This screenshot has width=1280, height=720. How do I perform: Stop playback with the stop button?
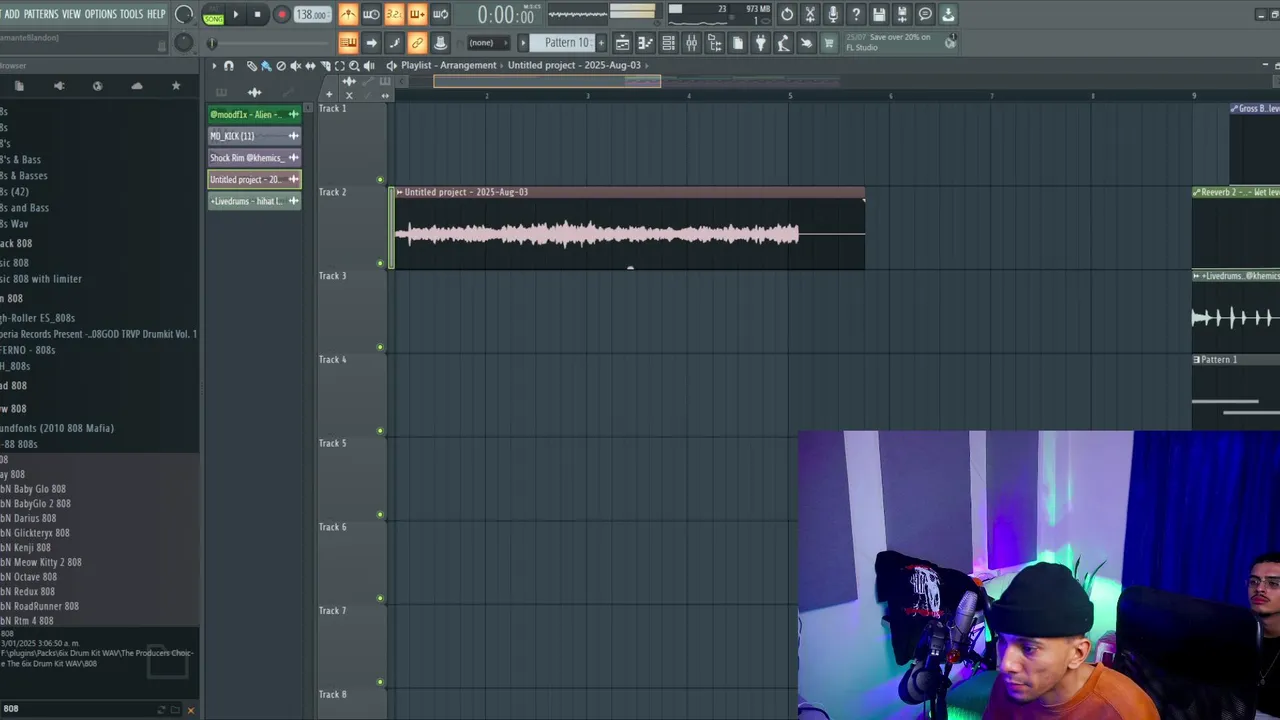click(258, 15)
